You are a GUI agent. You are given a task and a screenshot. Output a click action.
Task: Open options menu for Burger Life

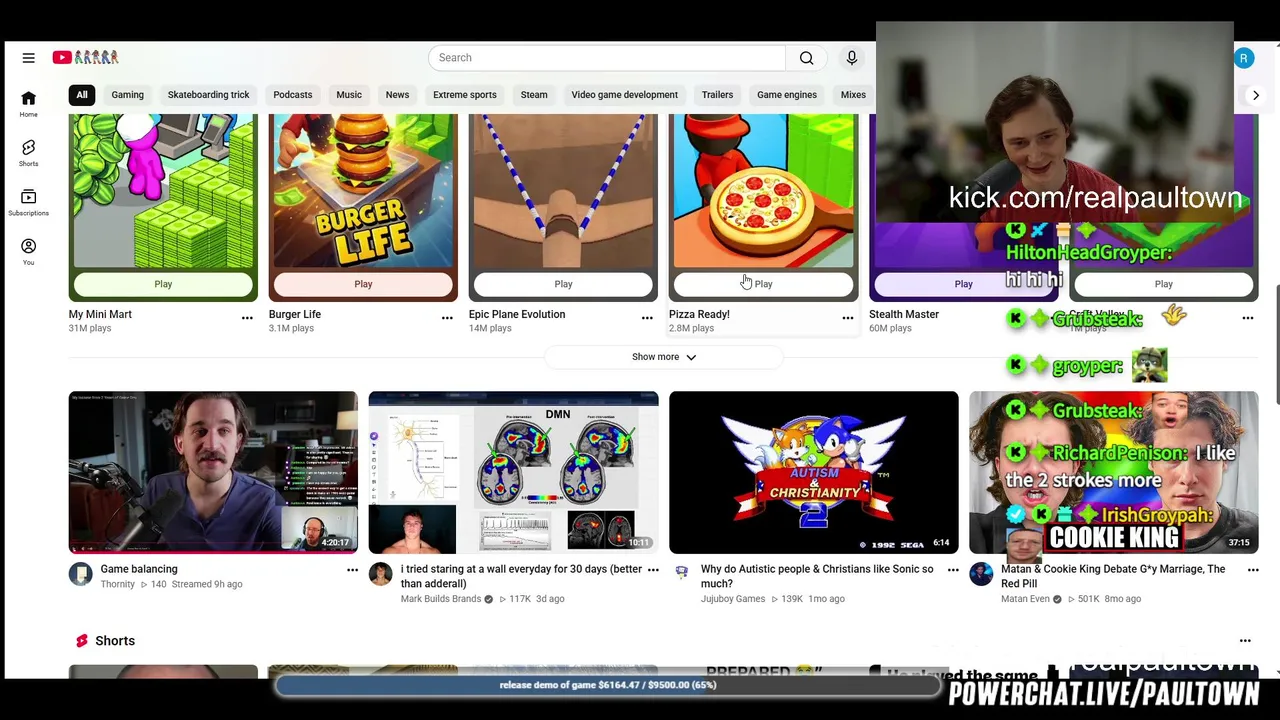(x=447, y=318)
